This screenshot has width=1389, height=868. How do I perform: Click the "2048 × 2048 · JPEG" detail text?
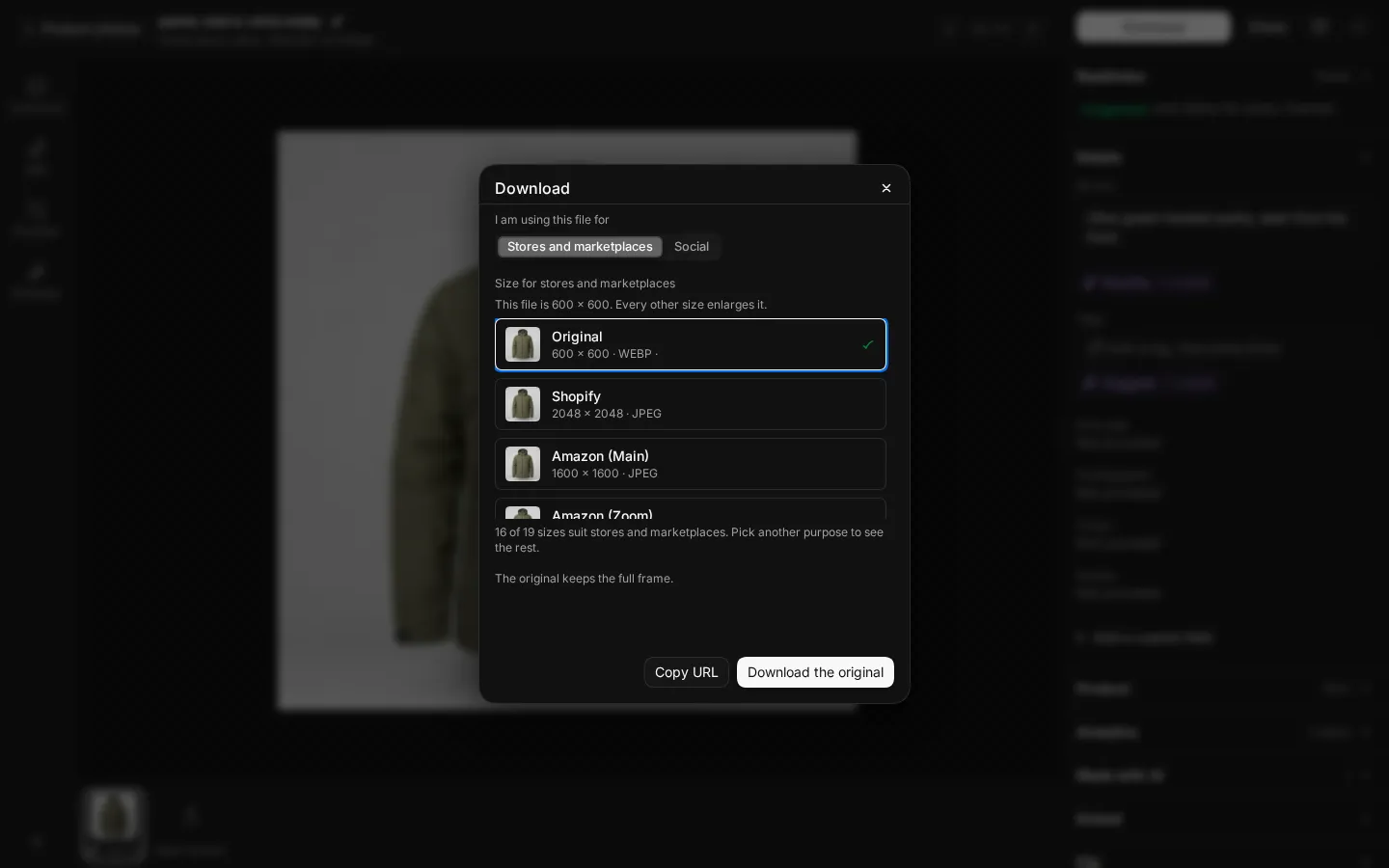607,414
